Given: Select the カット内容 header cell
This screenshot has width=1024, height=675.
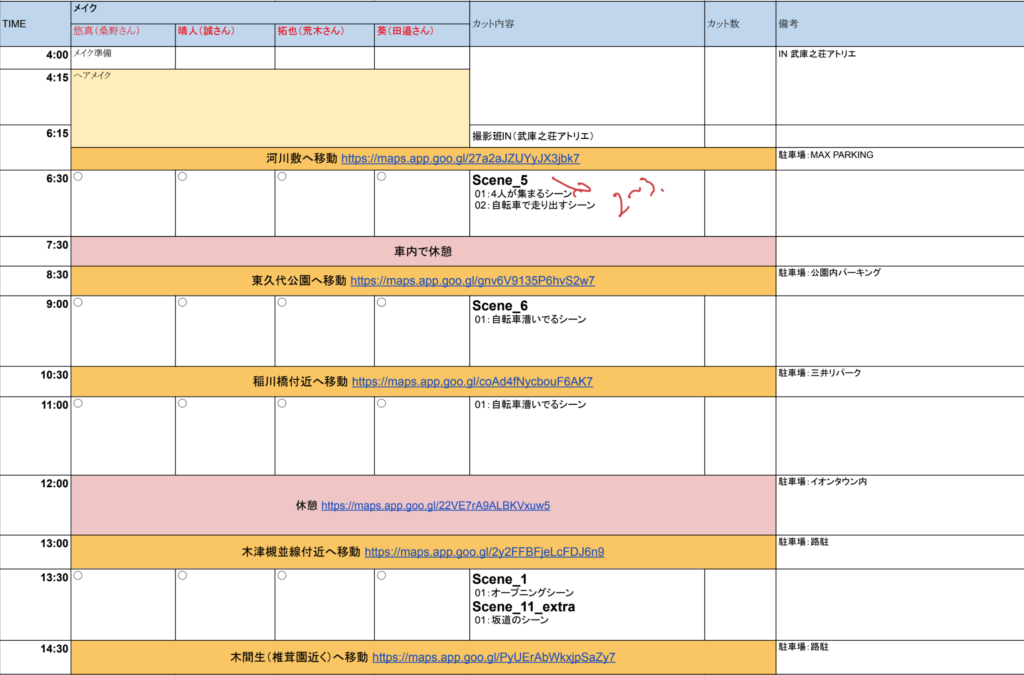Looking at the screenshot, I should click(x=586, y=23).
